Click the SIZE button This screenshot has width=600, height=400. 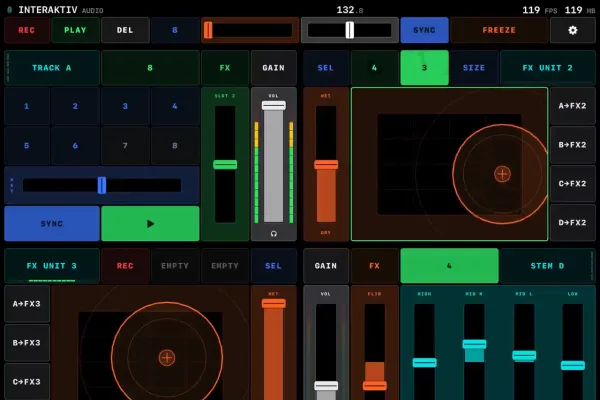[474, 68]
